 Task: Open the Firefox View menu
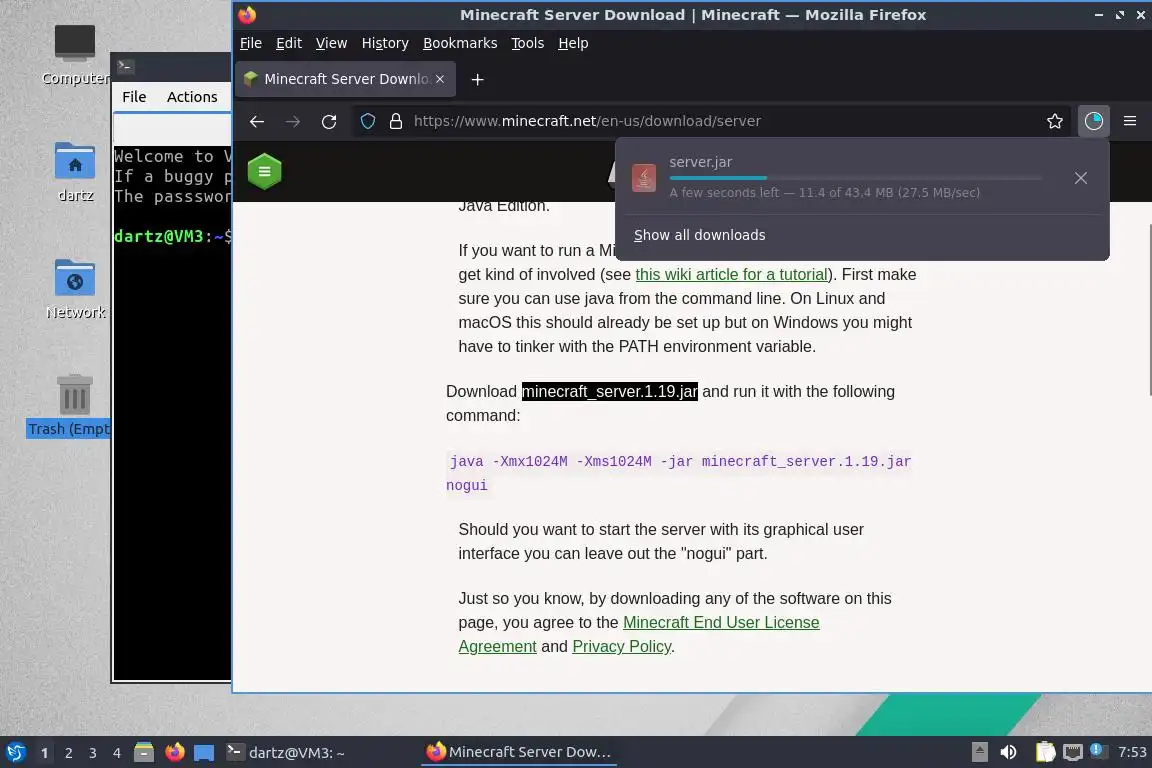[331, 43]
